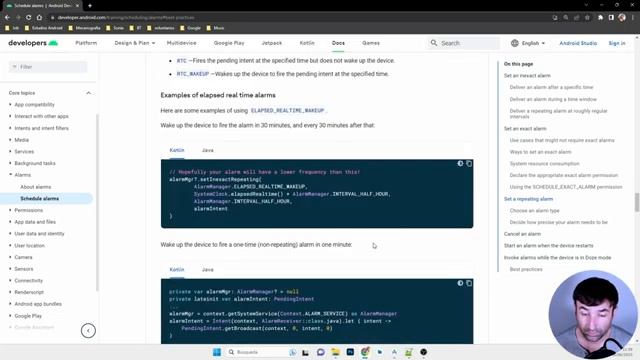
Task: Open the English language dropdown
Action: 533,43
